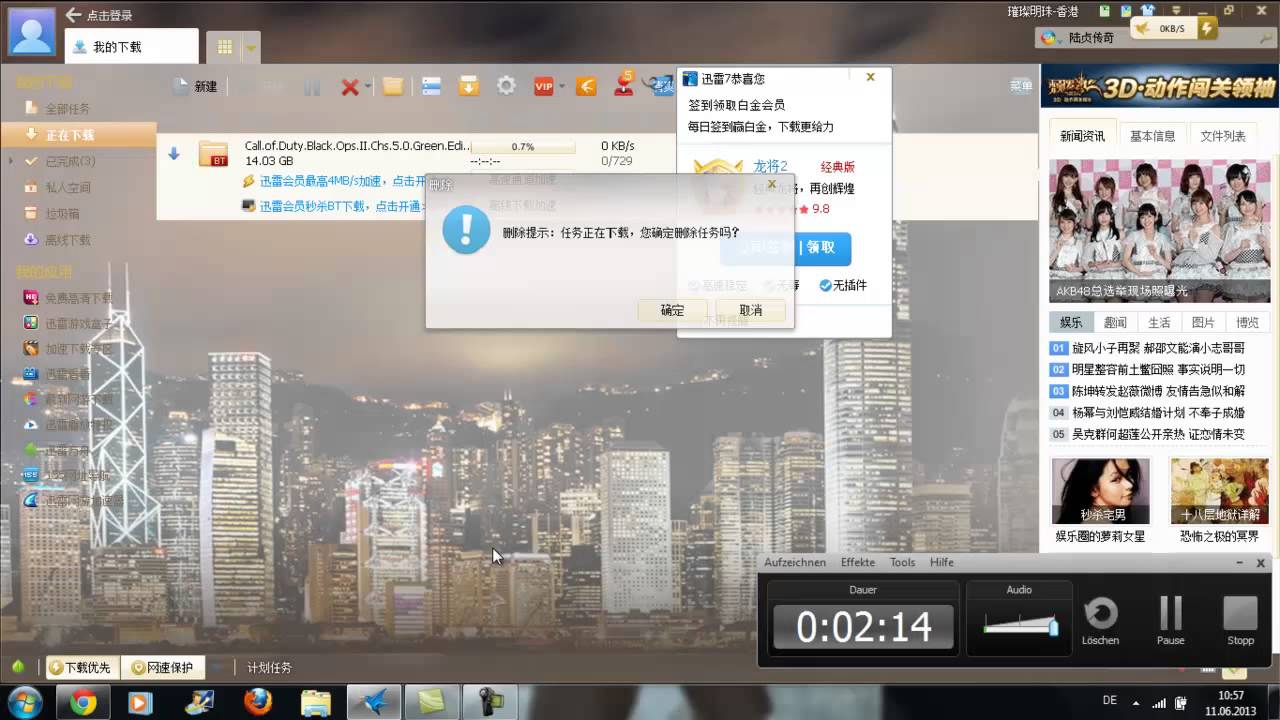Viewport: 1280px width, 720px height.
Task: Expand the dropdown arrow beside VIP
Action: [x=562, y=87]
